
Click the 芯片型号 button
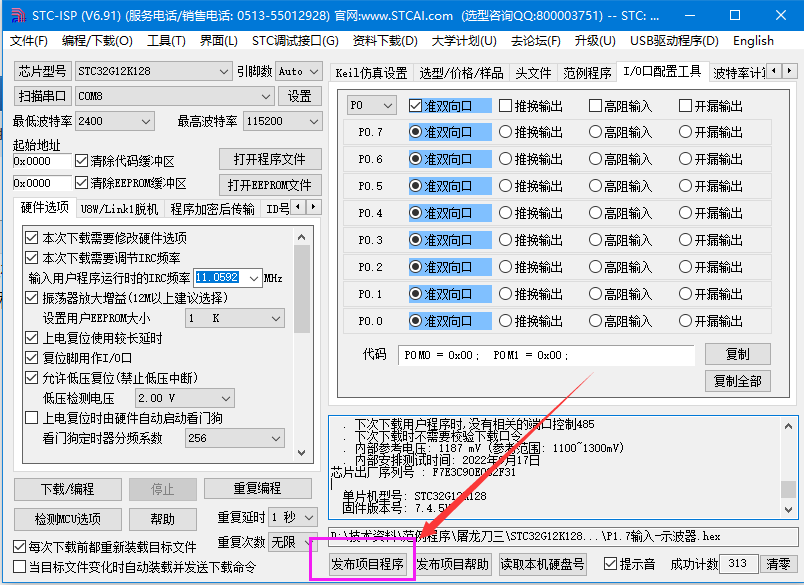(x=43, y=71)
